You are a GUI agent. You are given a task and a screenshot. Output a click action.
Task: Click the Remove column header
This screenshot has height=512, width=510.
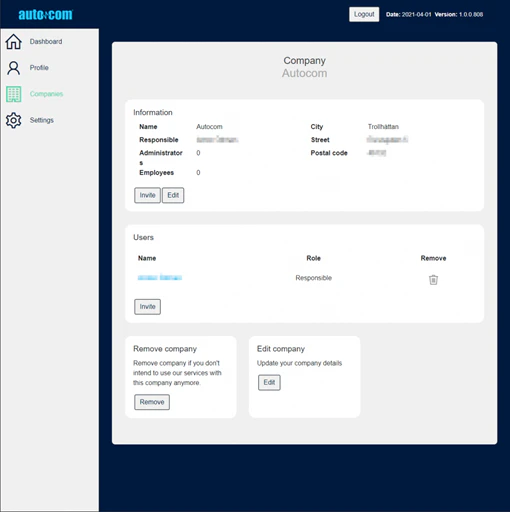pos(433,258)
